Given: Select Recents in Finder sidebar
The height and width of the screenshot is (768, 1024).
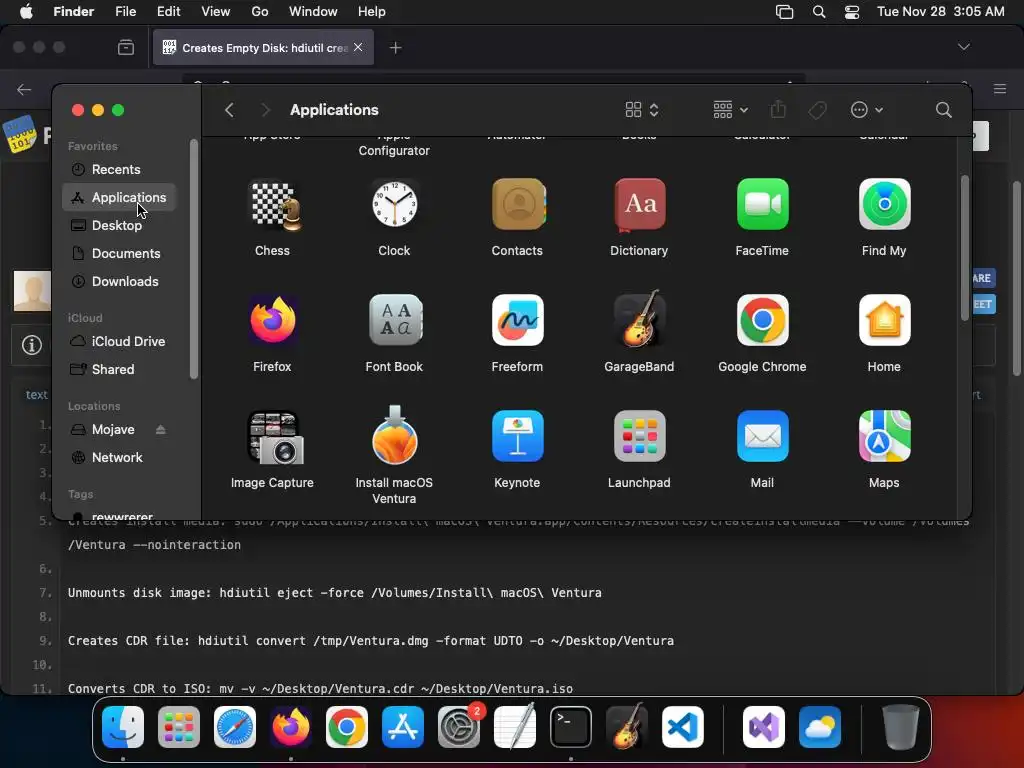Looking at the screenshot, I should pos(118,169).
